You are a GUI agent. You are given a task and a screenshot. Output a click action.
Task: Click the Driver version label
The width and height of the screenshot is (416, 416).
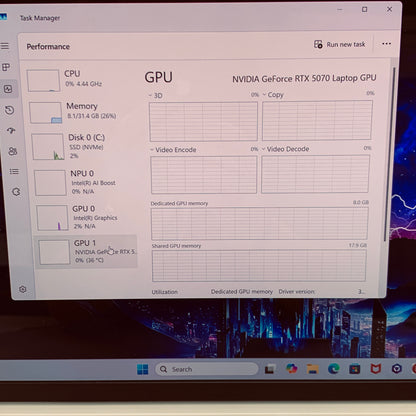297,292
